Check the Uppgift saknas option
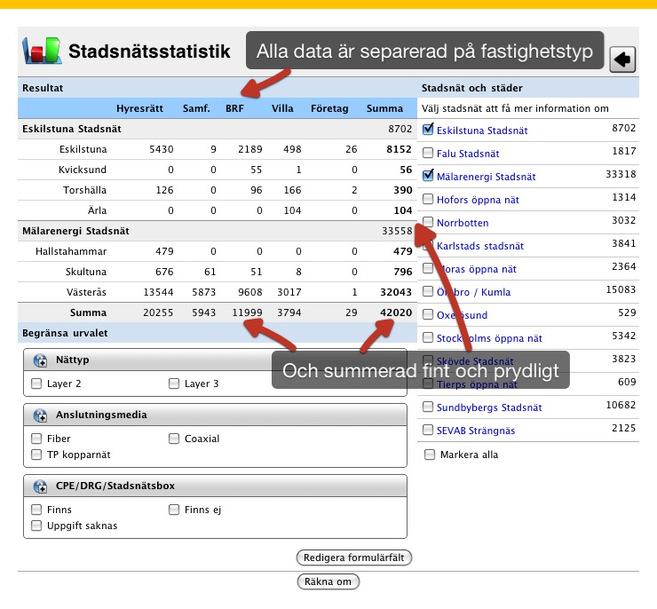The image size is (657, 609). pos(37,525)
